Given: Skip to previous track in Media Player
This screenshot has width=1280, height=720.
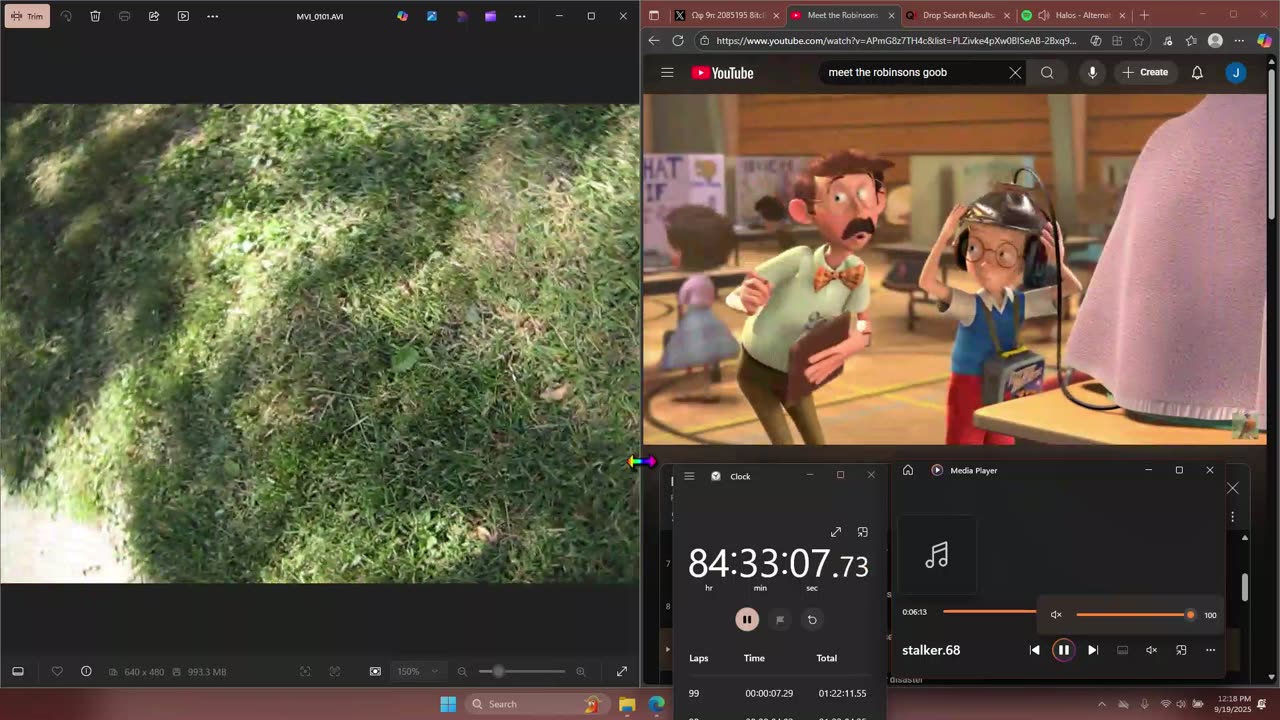Looking at the screenshot, I should (1034, 650).
